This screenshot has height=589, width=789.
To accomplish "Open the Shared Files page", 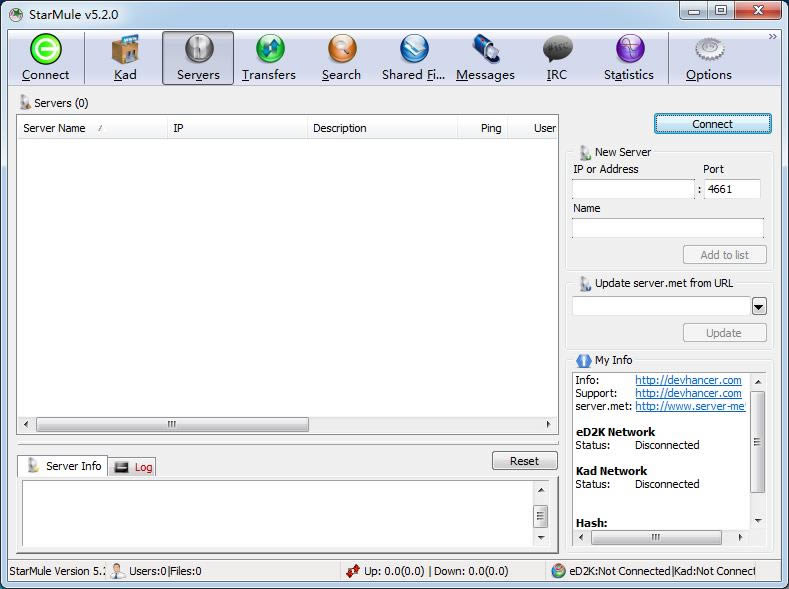I will (414, 57).
